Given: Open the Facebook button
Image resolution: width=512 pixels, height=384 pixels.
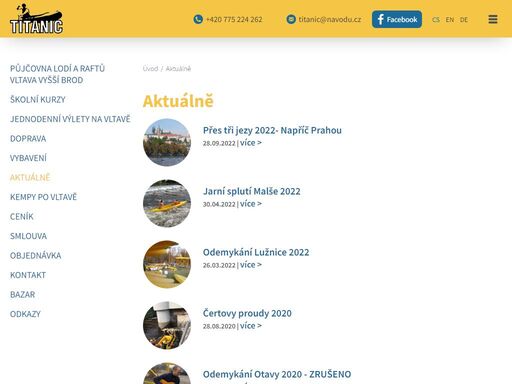Looking at the screenshot, I should click(x=397, y=19).
